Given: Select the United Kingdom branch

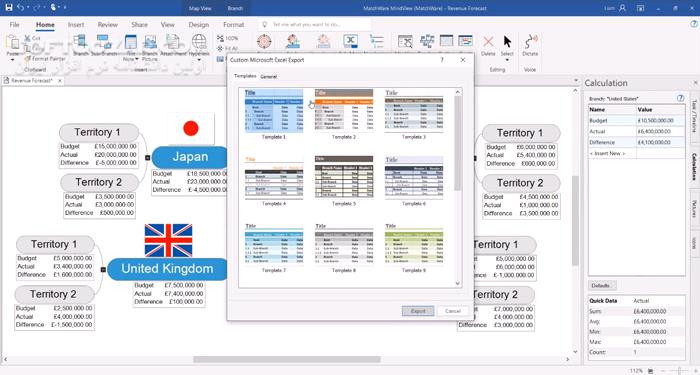Looking at the screenshot, I should coord(167,269).
